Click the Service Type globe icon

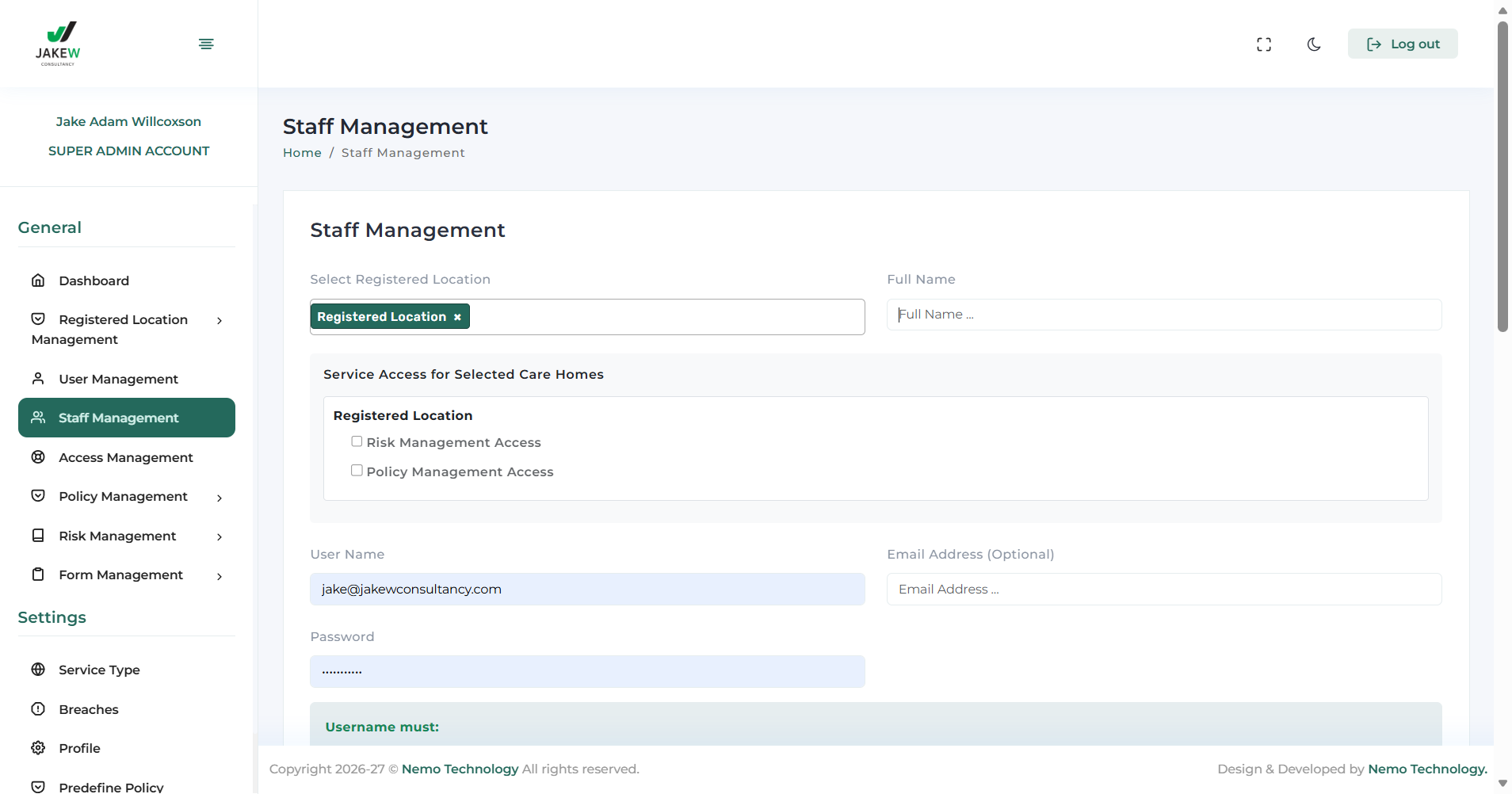38,670
